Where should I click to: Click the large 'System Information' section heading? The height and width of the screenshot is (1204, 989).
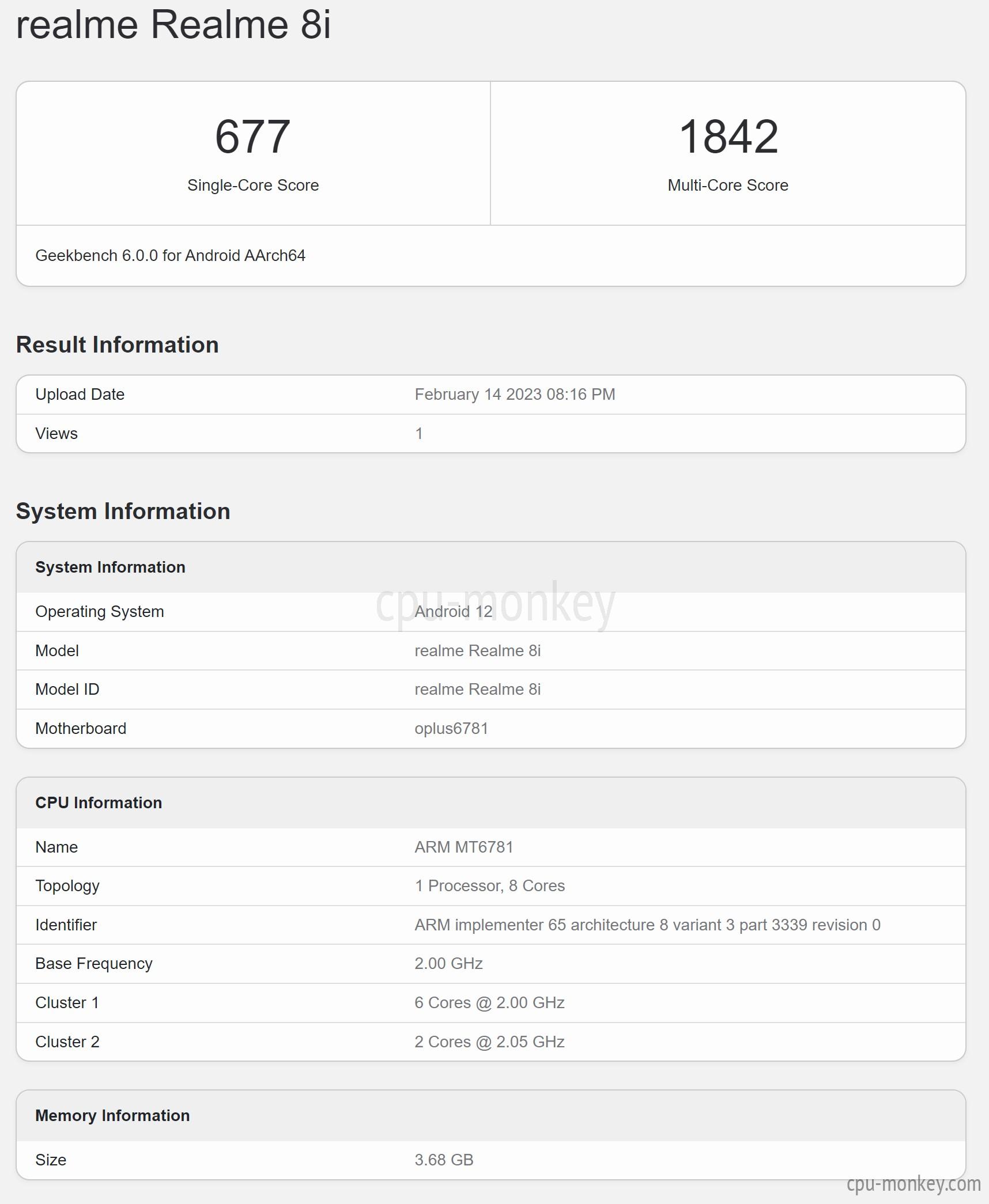click(x=123, y=511)
